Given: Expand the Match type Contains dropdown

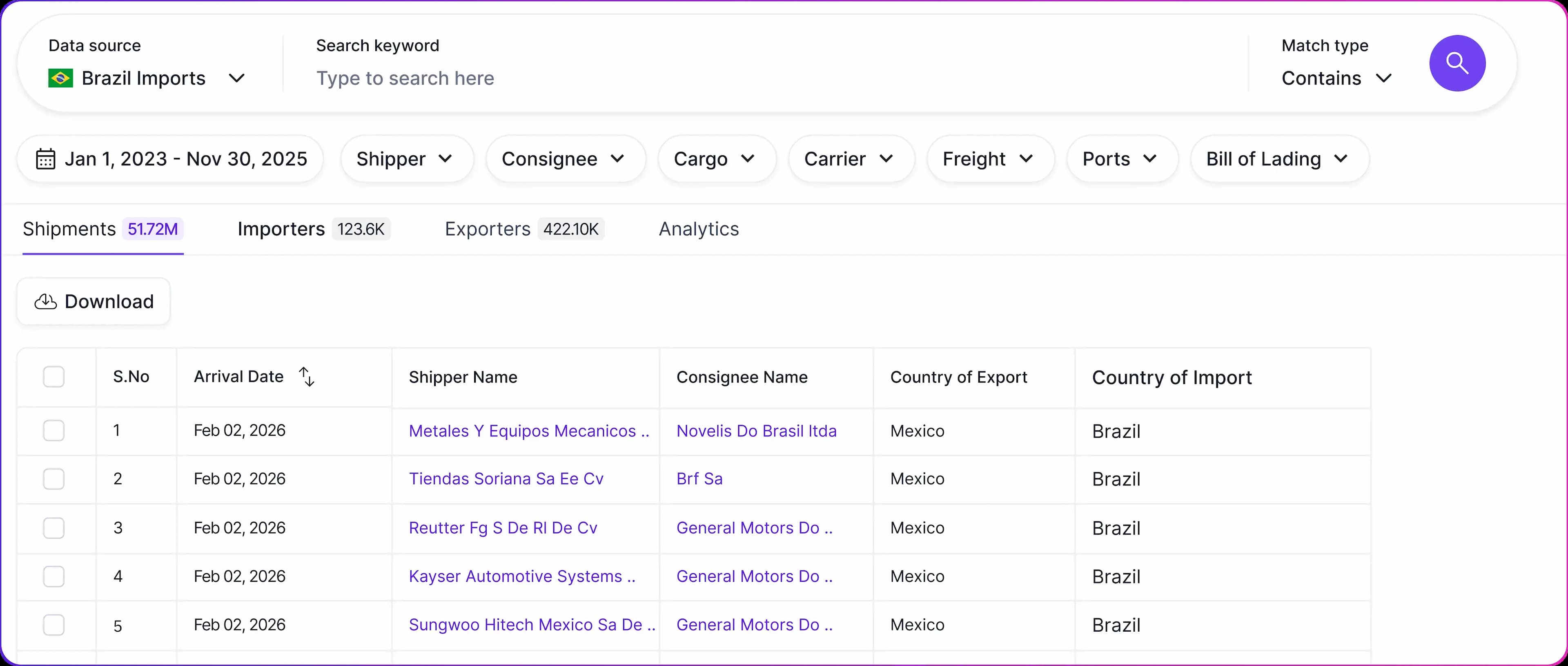Looking at the screenshot, I should [x=1336, y=78].
